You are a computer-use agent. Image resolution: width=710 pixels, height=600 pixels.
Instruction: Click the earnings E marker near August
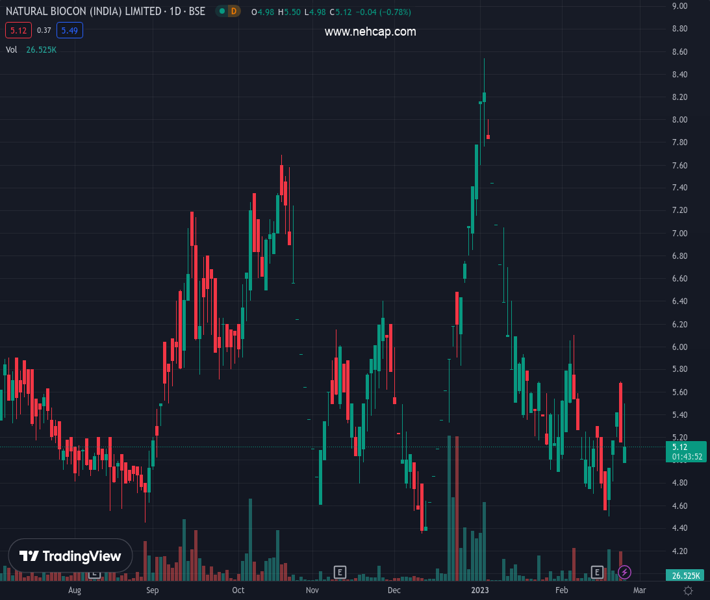click(96, 573)
